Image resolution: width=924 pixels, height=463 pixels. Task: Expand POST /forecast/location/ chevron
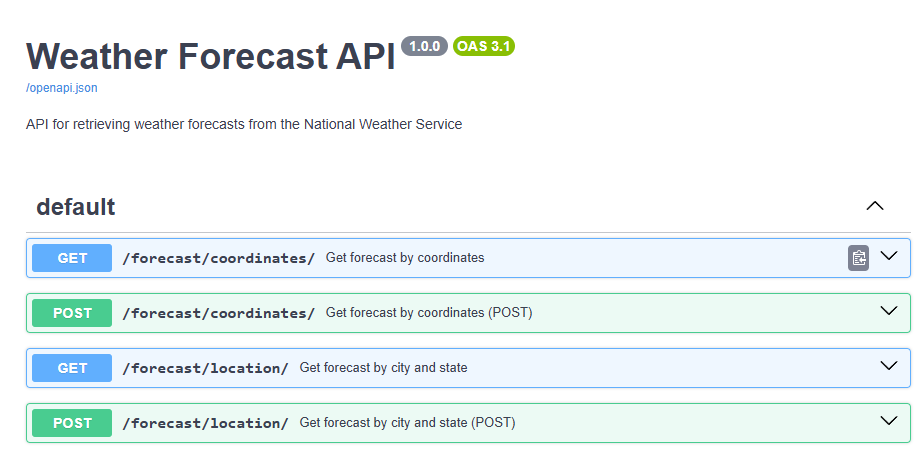click(x=889, y=421)
